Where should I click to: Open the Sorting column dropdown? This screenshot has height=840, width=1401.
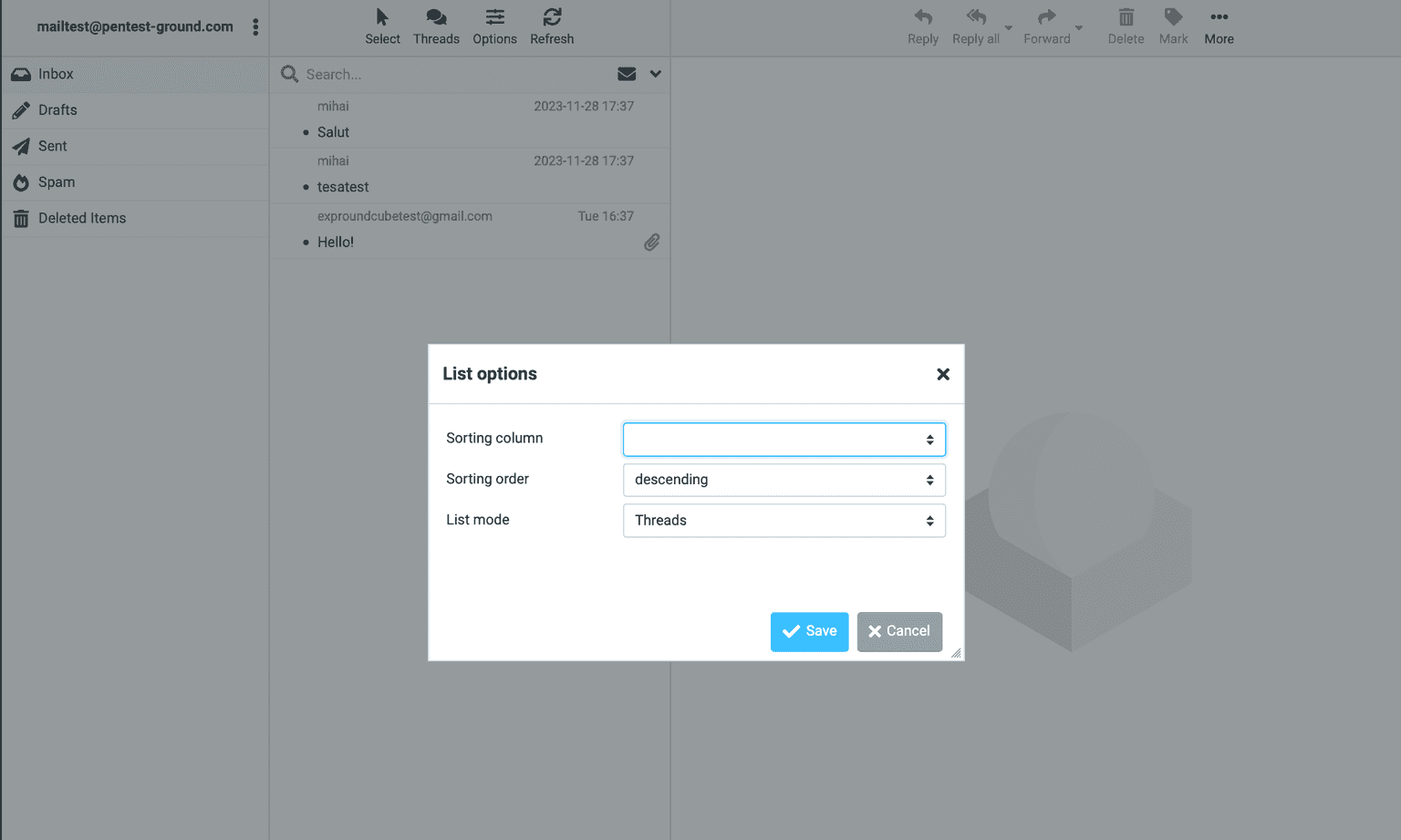pyautogui.click(x=784, y=440)
